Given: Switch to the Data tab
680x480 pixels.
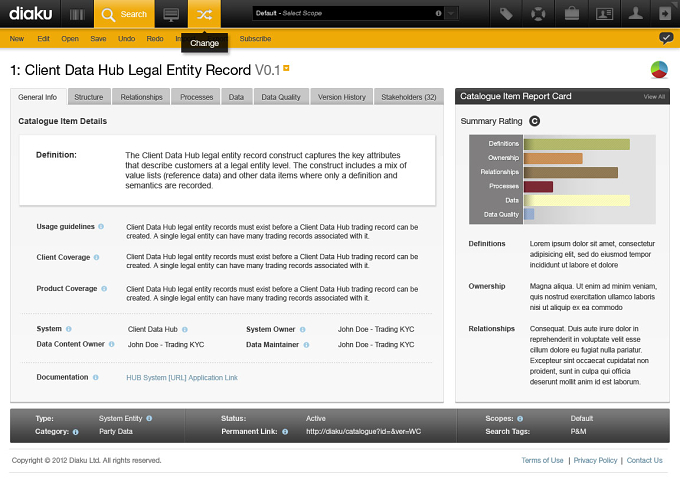Looking at the screenshot, I should click(236, 97).
